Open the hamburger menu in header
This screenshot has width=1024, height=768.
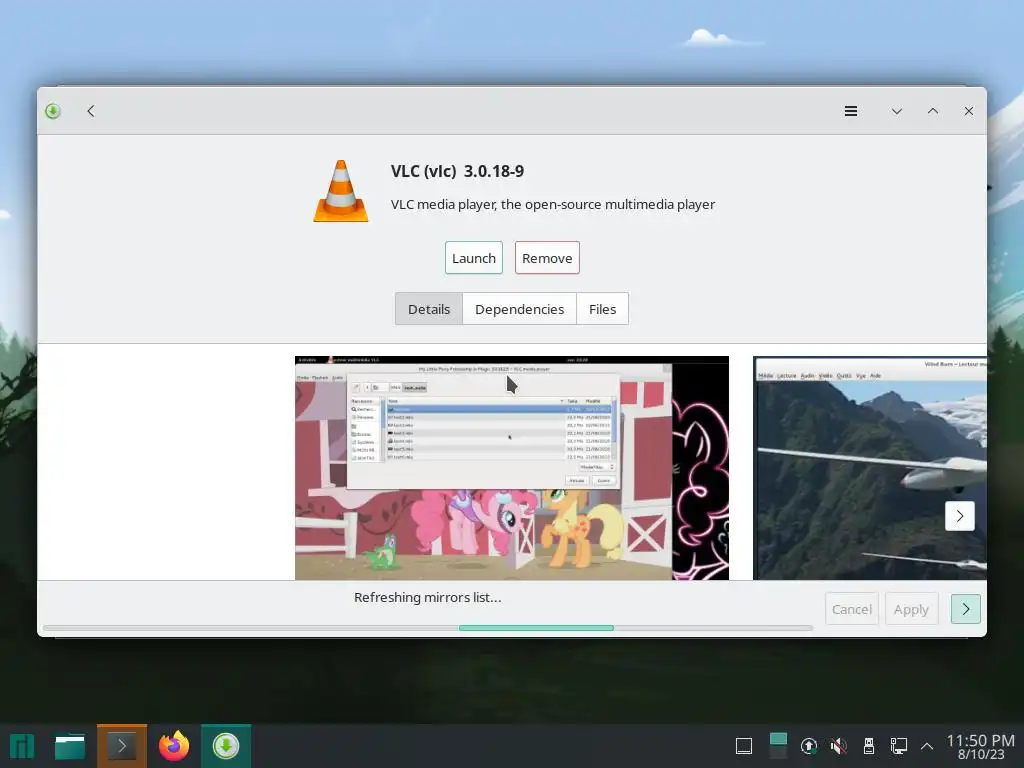coord(850,111)
